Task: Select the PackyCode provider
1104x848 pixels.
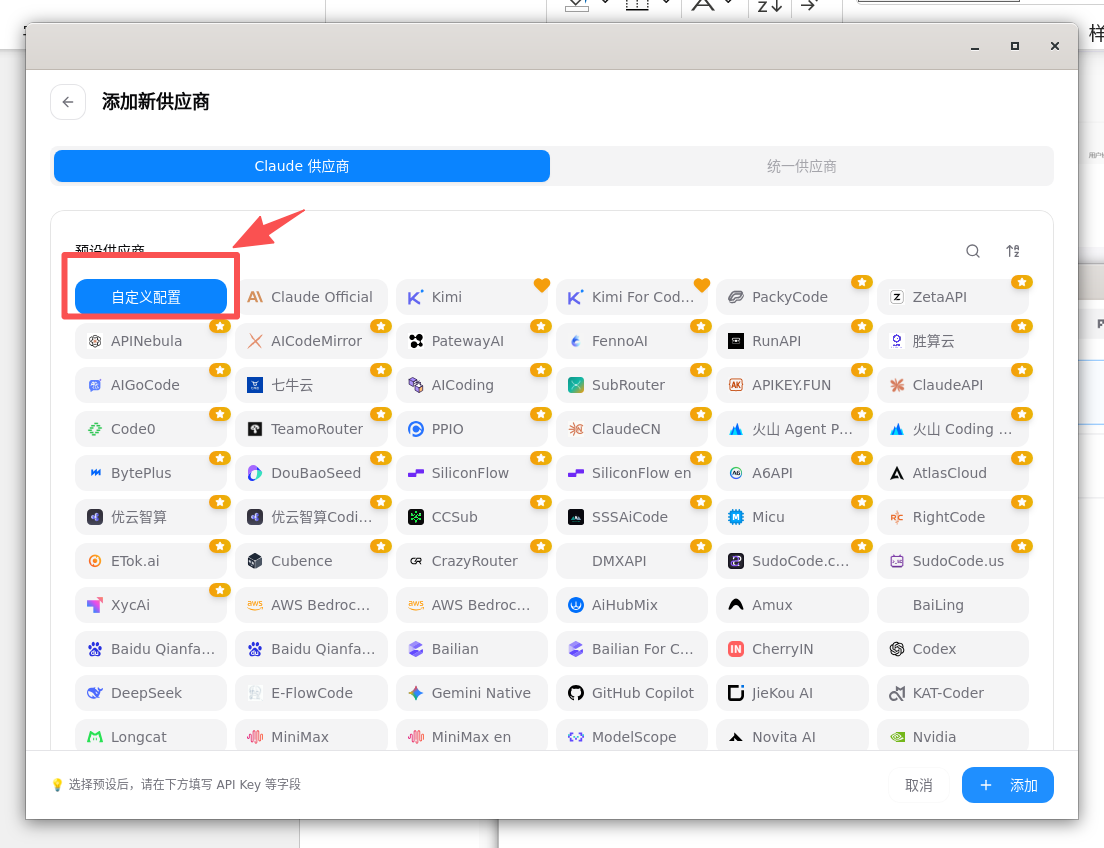Action: click(x=792, y=297)
